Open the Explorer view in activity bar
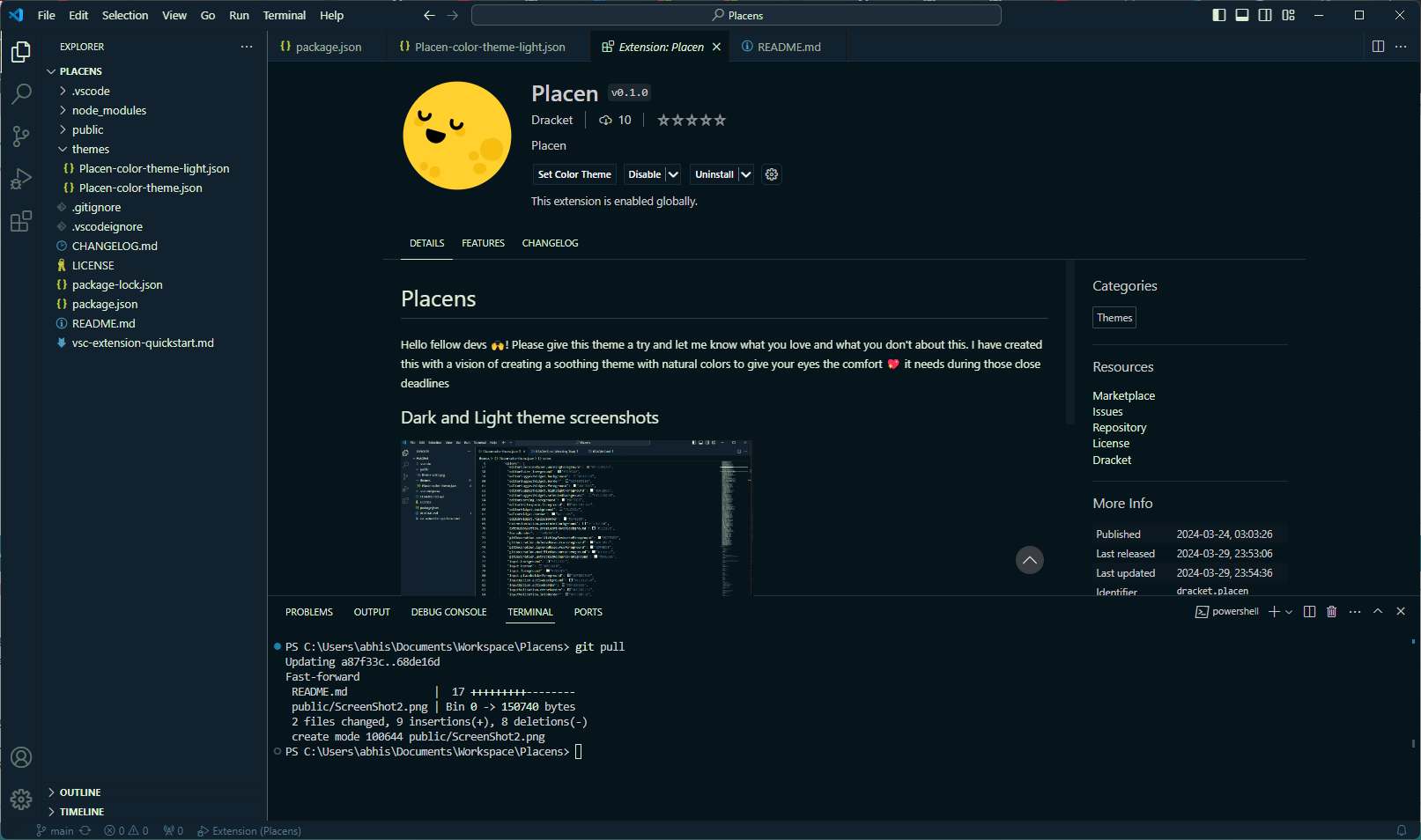This screenshot has height=840, width=1421. point(21,53)
